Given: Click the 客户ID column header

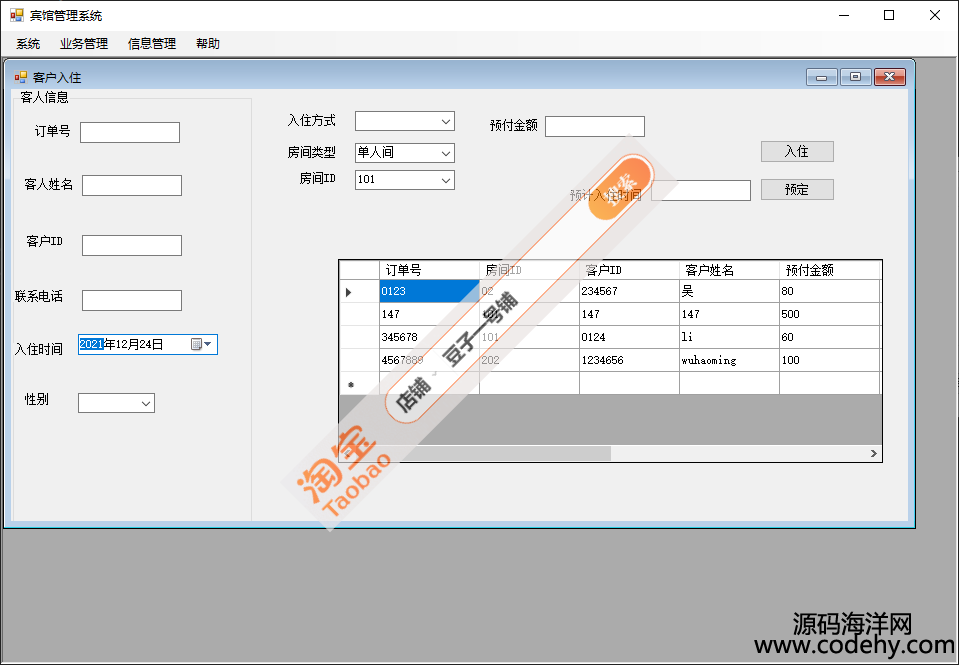Looking at the screenshot, I should (x=629, y=270).
